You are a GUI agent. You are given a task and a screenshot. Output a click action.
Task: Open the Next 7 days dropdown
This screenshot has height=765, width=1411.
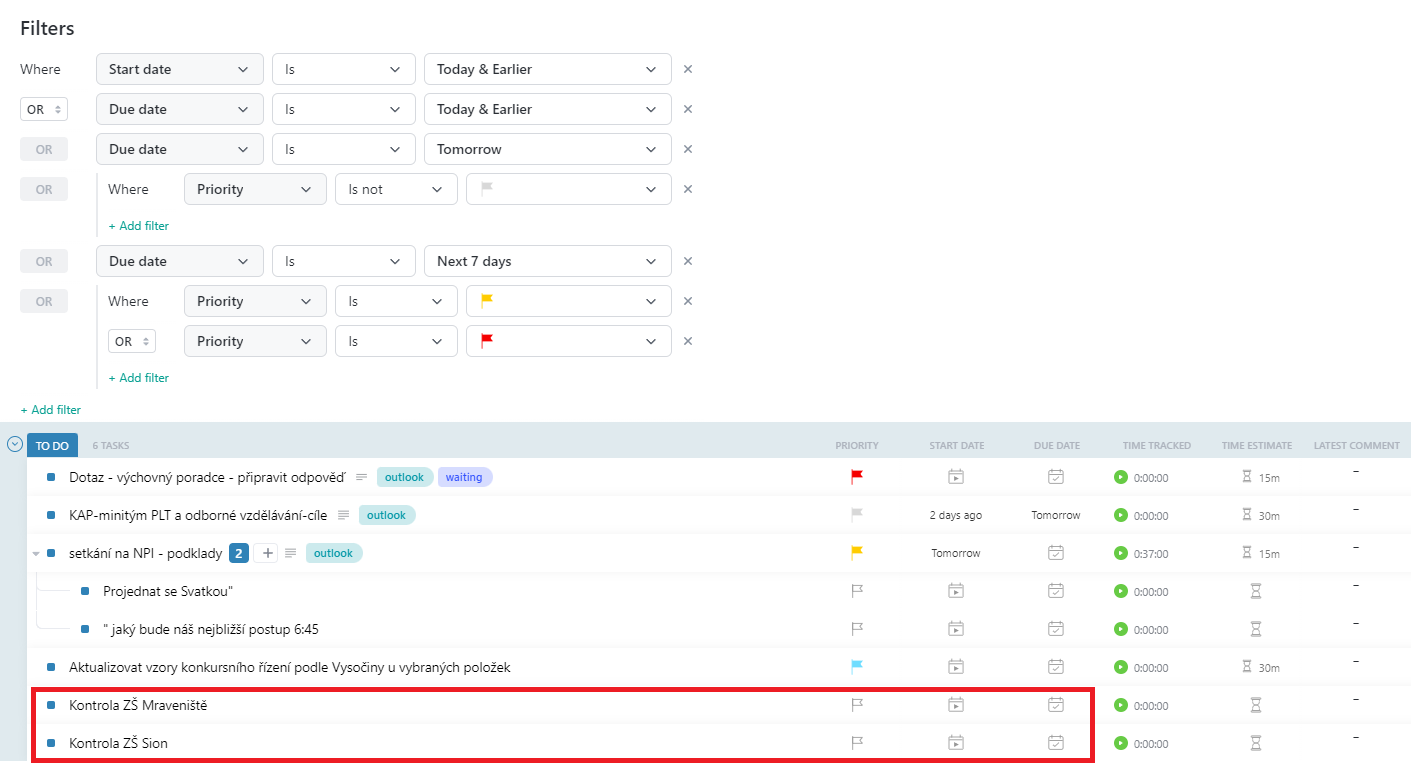click(x=547, y=261)
